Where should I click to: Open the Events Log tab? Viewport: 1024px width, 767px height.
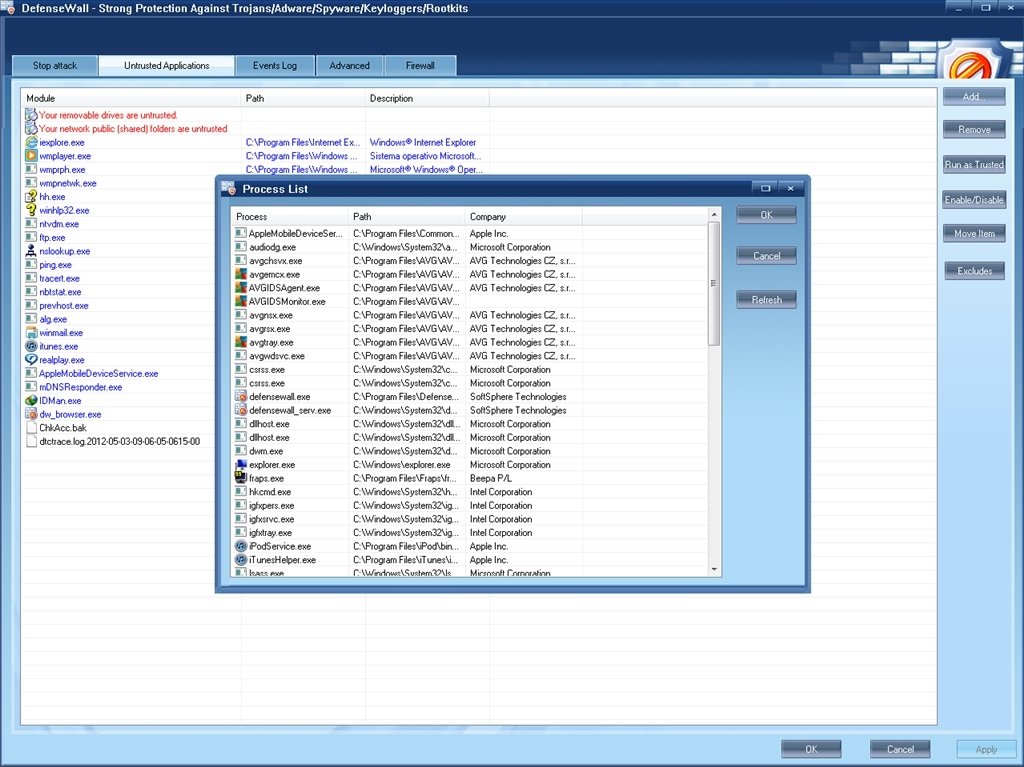coord(275,65)
